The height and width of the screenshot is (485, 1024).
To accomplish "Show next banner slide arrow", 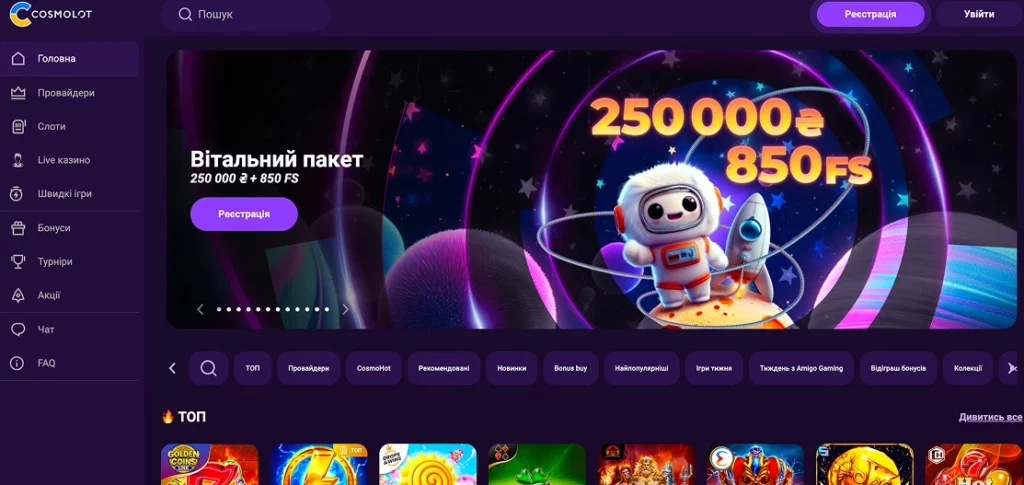I will coord(345,309).
